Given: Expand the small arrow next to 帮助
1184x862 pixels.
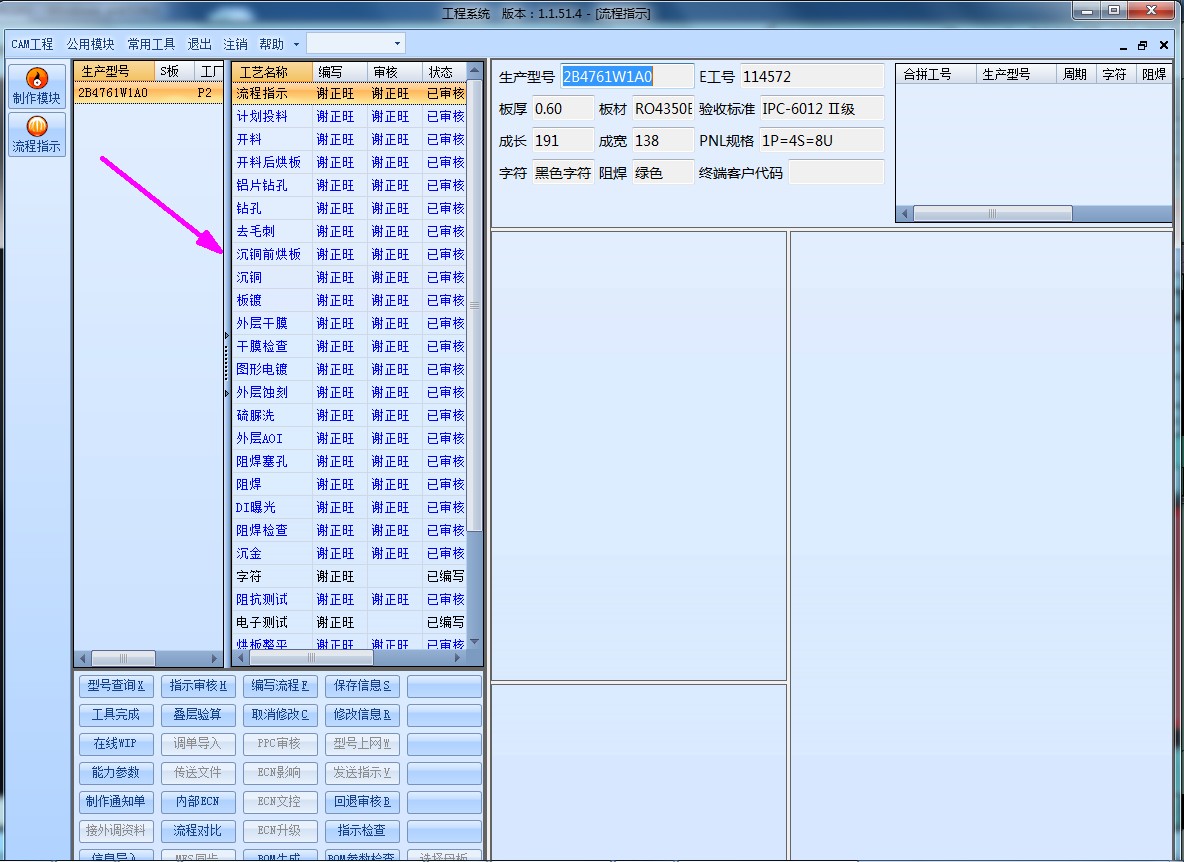Looking at the screenshot, I should [x=296, y=44].
